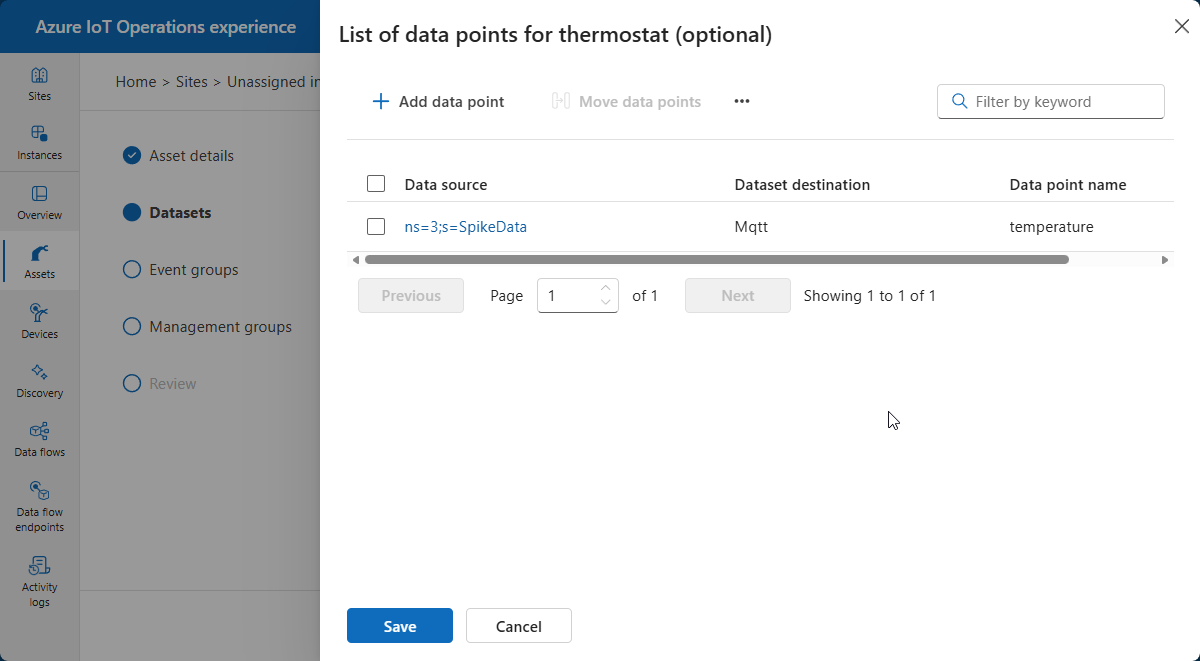The image size is (1200, 661).
Task: Select the Devices sidebar icon
Action: click(x=39, y=321)
